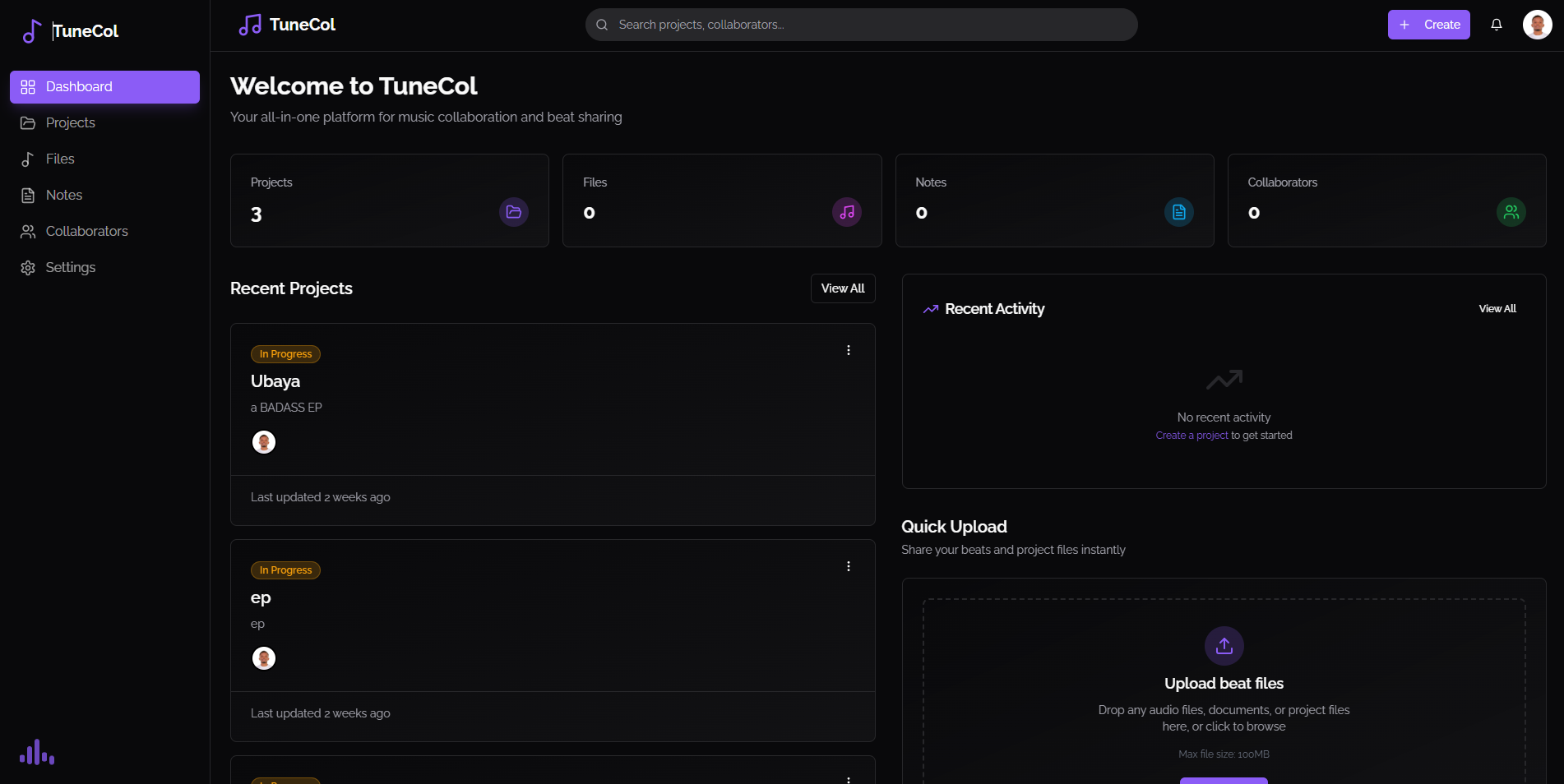This screenshot has width=1564, height=784.
Task: Click View All in Recent Activity
Action: click(1497, 309)
